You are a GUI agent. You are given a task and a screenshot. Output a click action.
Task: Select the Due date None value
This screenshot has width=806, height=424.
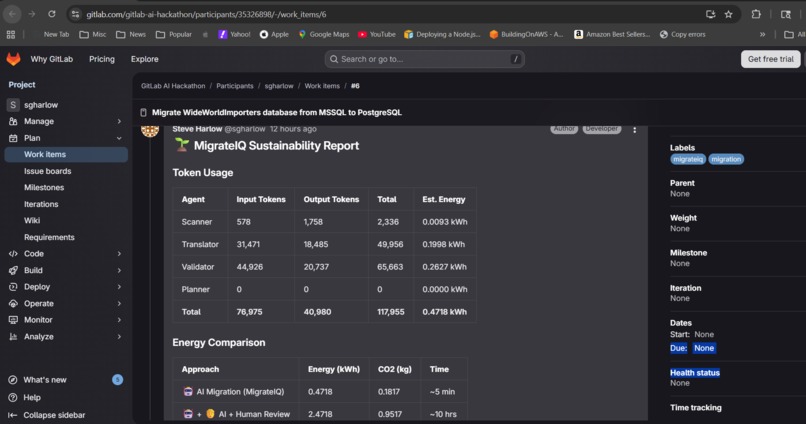pos(704,348)
